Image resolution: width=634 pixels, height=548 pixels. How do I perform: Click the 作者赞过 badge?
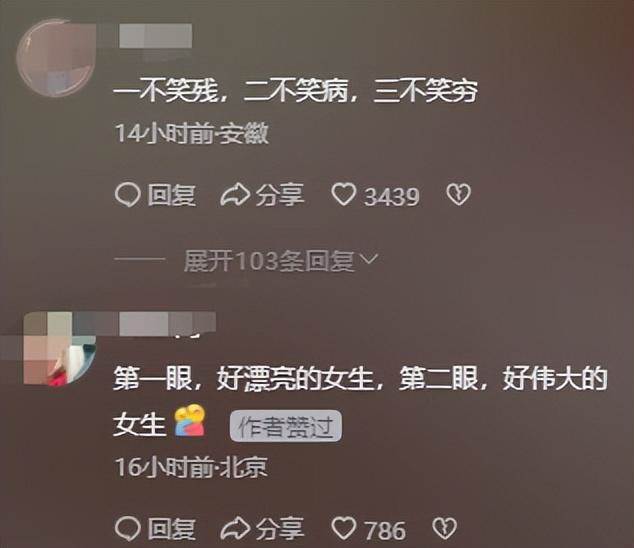click(x=286, y=426)
